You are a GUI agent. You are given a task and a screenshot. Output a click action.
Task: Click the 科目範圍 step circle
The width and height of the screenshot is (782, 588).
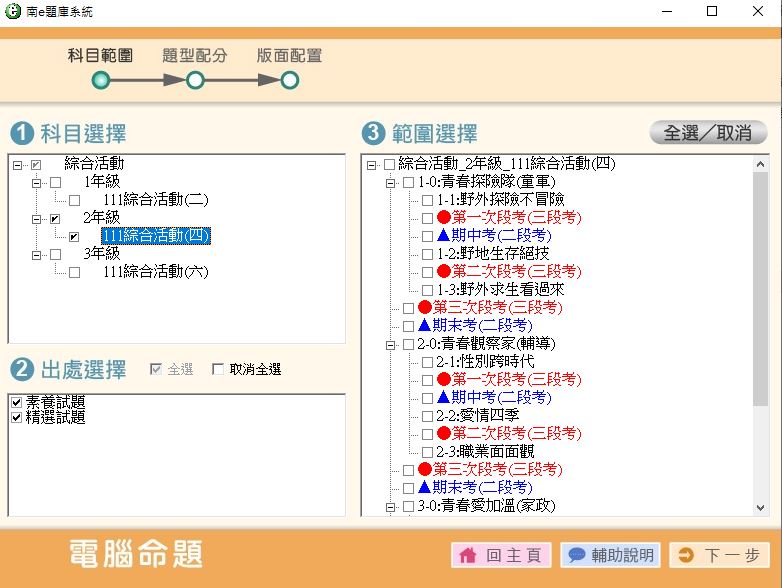pyautogui.click(x=101, y=80)
